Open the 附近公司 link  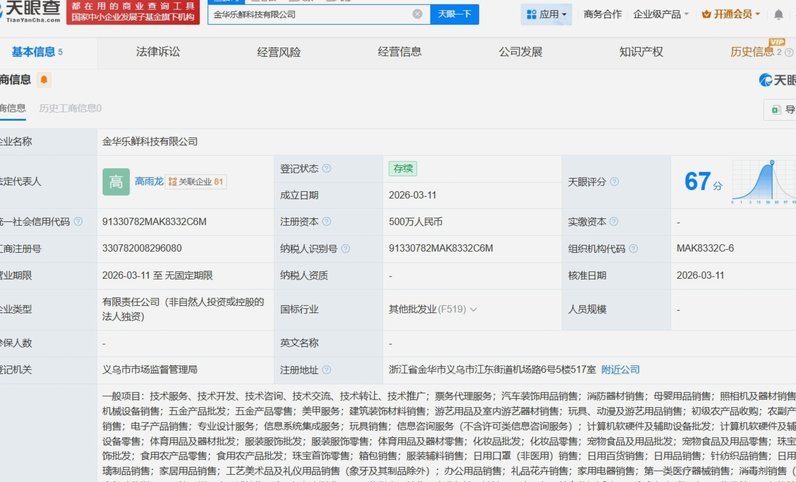[620, 370]
